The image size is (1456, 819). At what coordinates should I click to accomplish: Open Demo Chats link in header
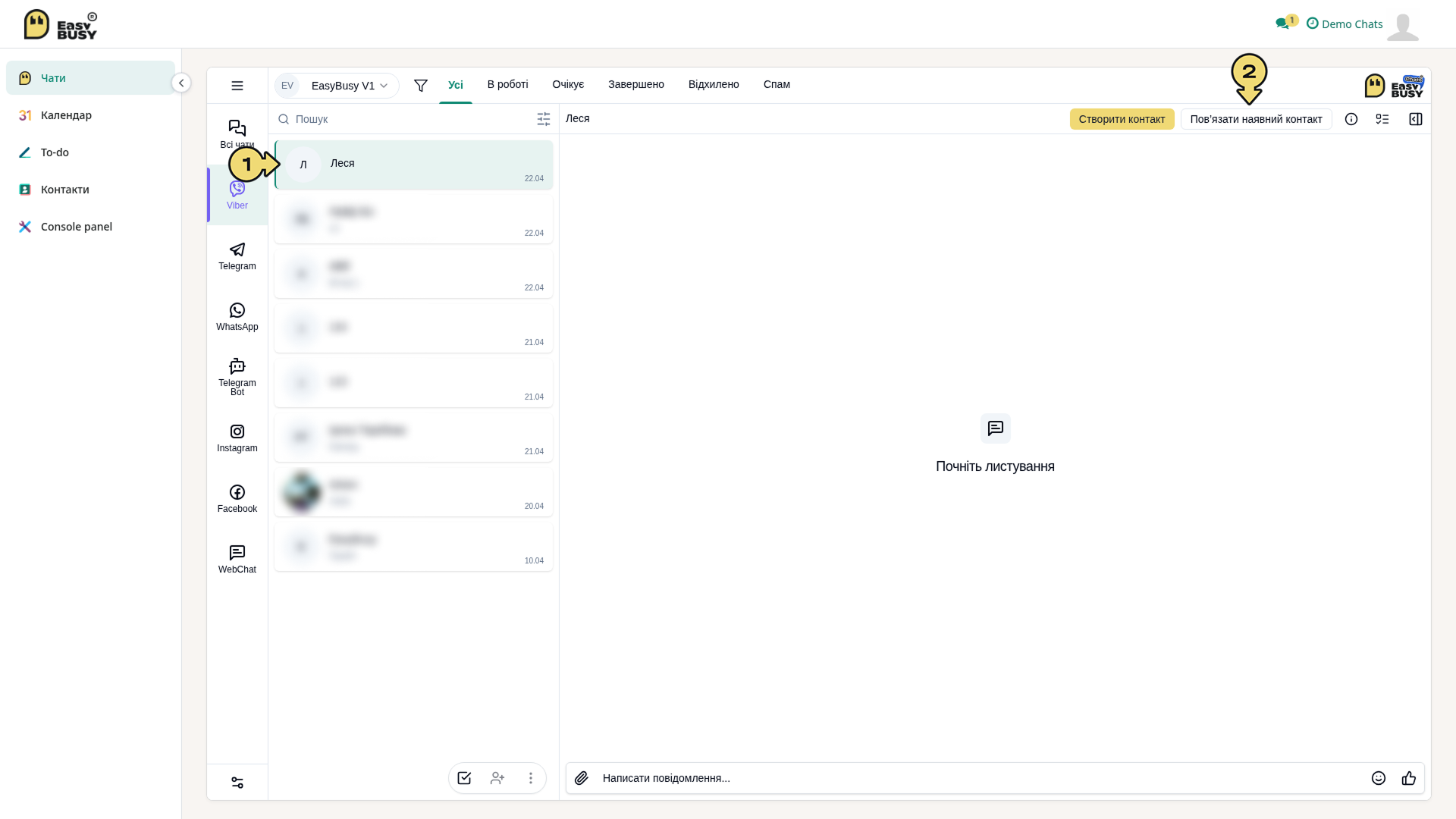pyautogui.click(x=1345, y=24)
